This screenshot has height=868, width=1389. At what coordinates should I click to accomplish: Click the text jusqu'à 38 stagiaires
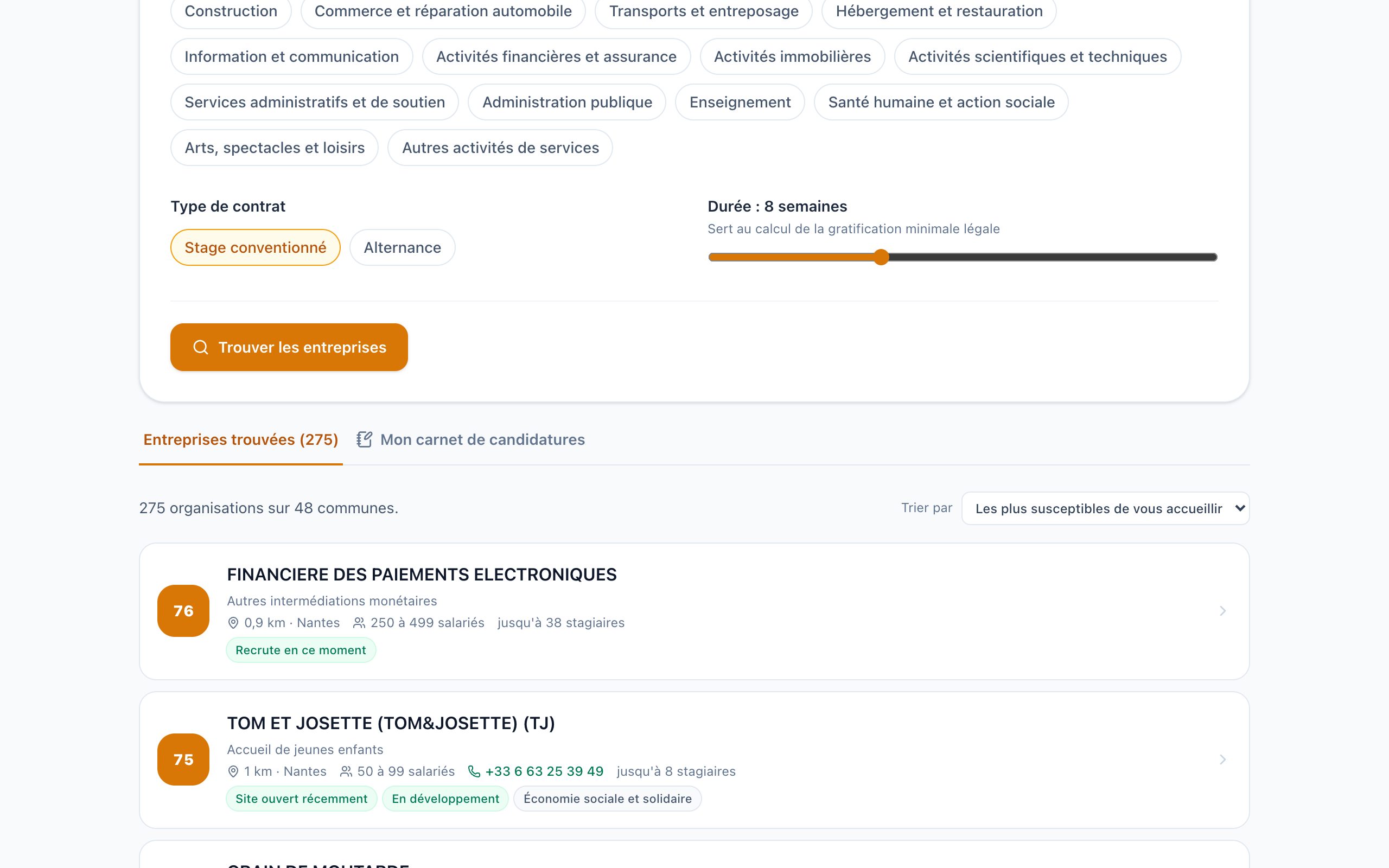(561, 623)
